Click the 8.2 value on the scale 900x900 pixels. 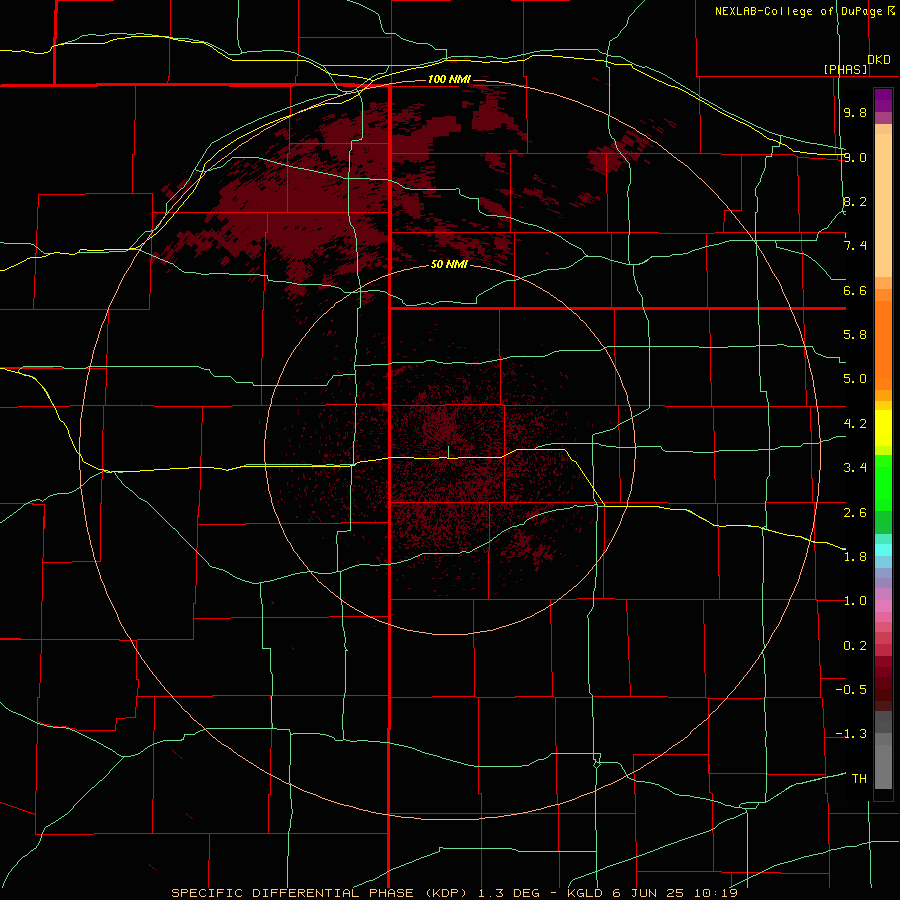(855, 201)
